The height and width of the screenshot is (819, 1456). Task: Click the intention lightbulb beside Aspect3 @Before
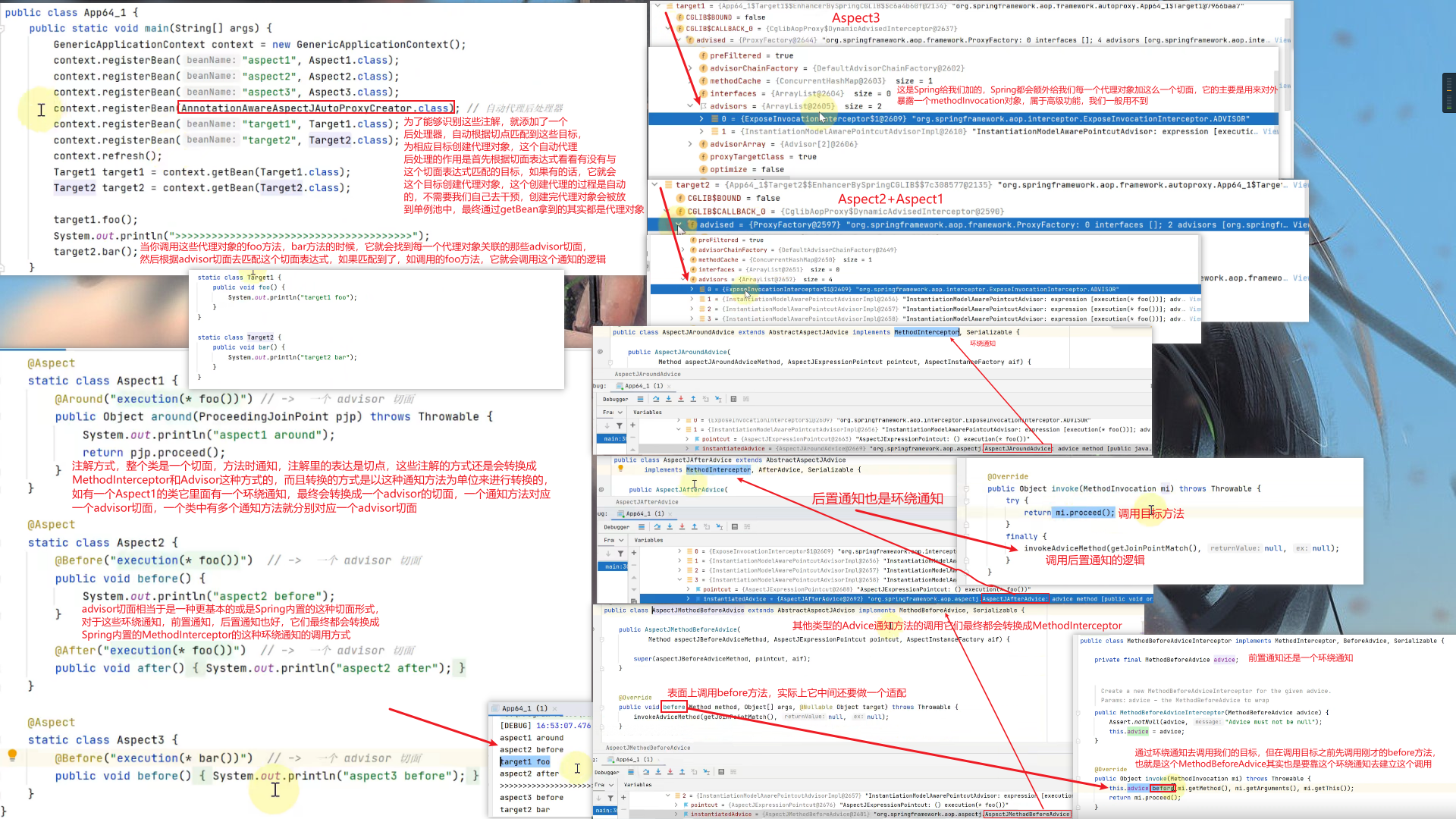(x=12, y=755)
